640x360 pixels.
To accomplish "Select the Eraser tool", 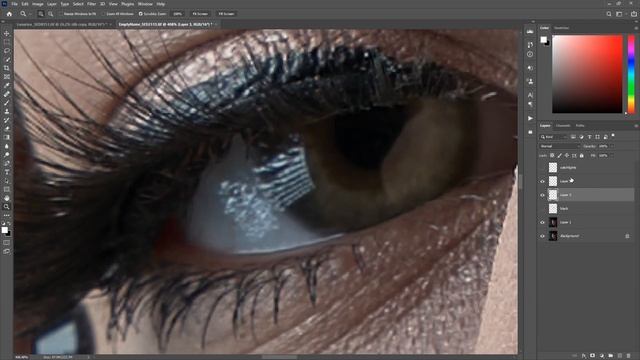I will (7, 129).
